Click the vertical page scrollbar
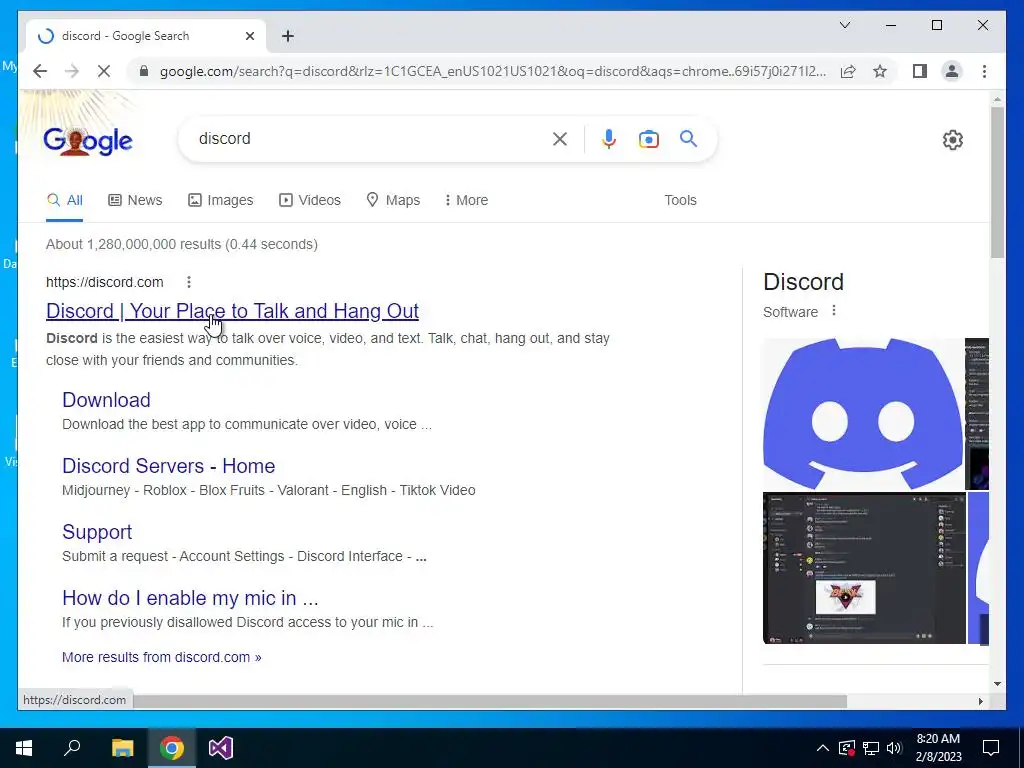This screenshot has width=1024, height=768. point(997,183)
